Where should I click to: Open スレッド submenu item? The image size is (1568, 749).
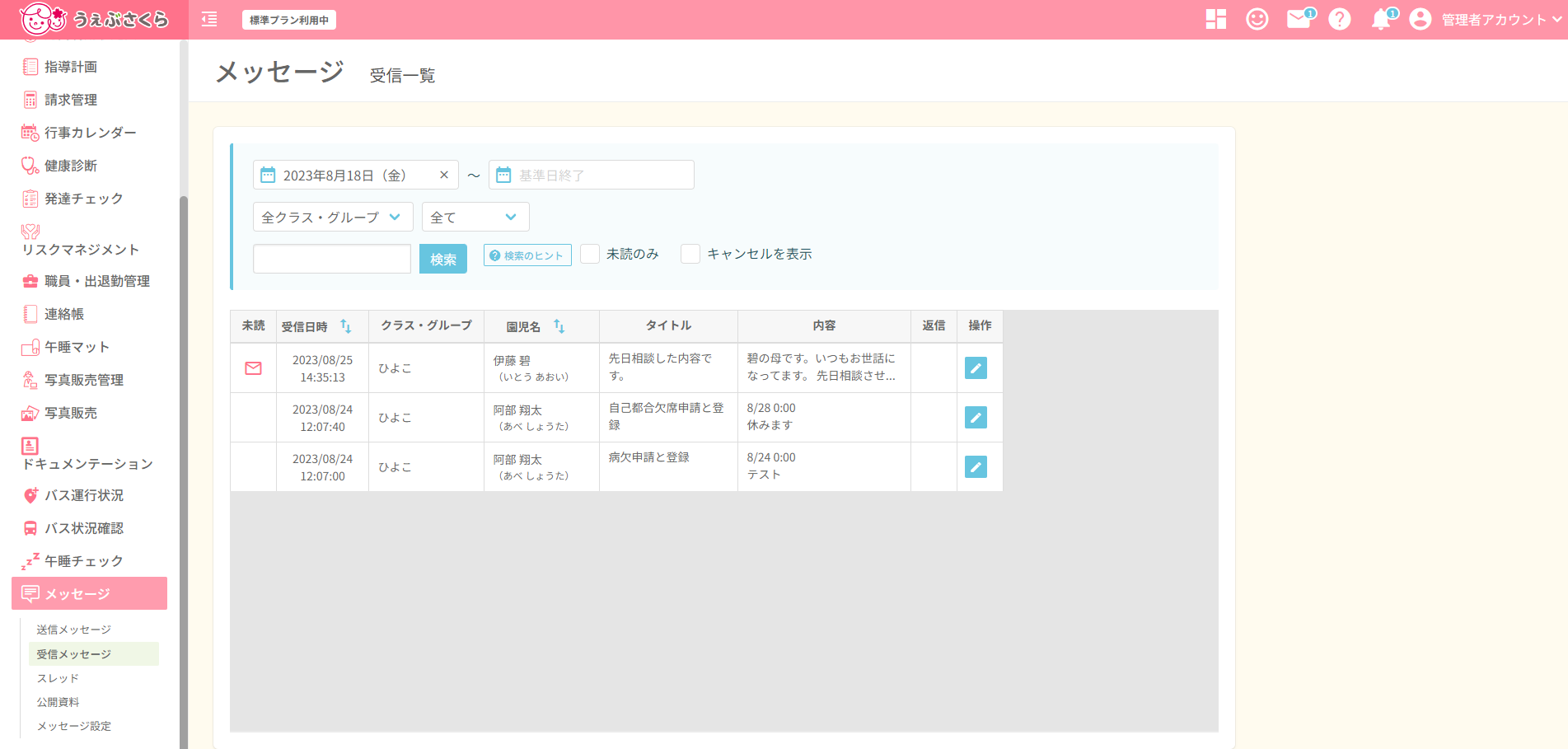(58, 678)
